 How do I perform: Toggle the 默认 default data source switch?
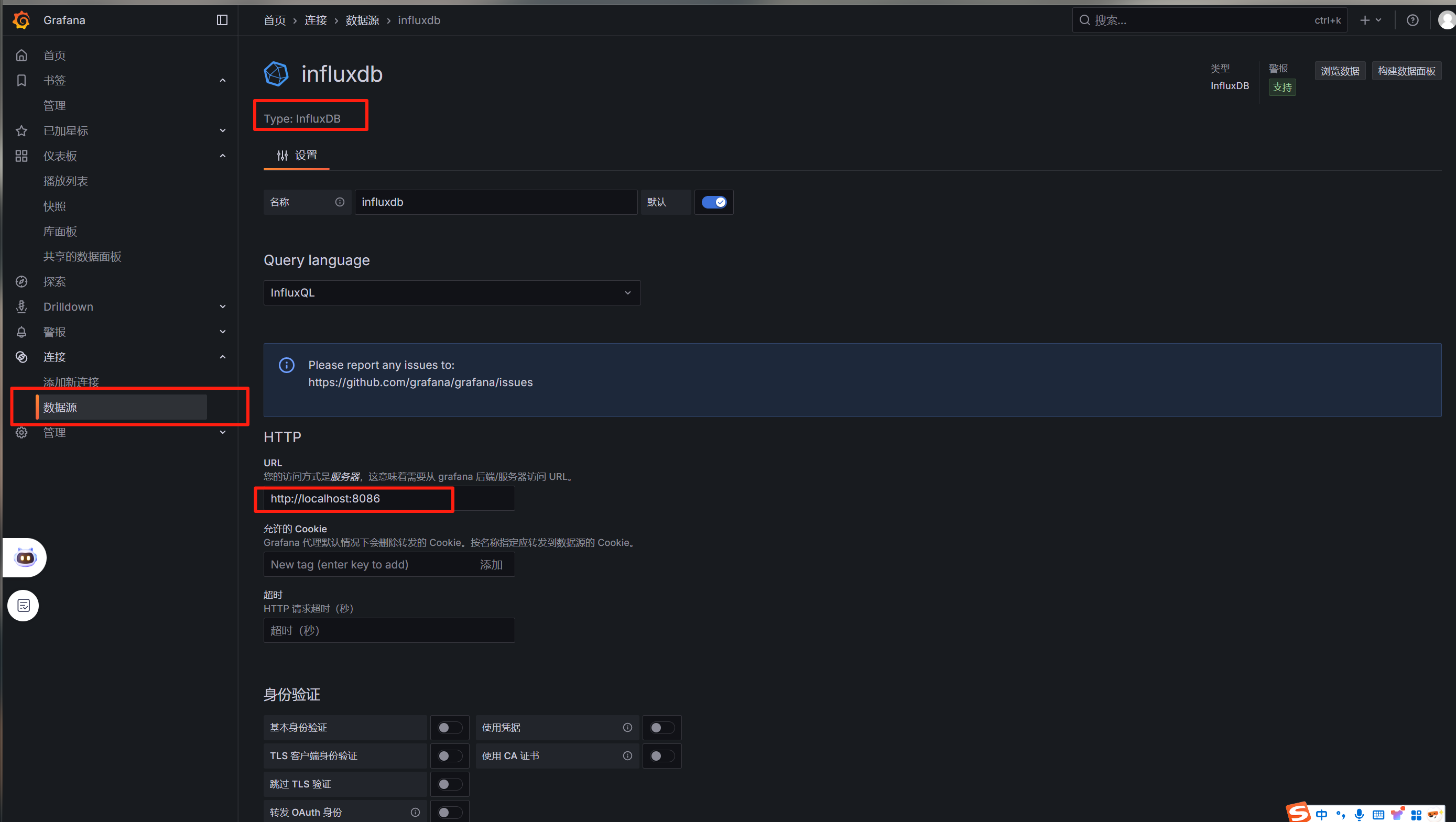(x=714, y=202)
